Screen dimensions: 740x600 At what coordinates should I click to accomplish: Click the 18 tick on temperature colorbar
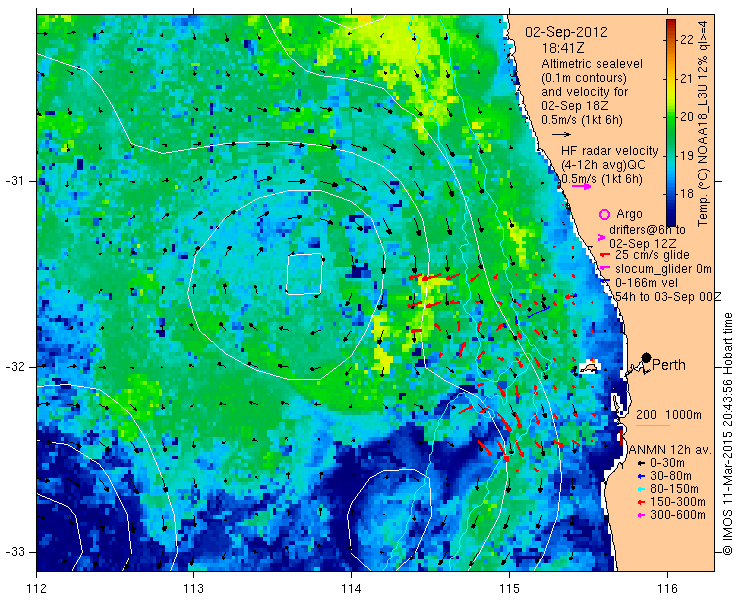pos(687,194)
